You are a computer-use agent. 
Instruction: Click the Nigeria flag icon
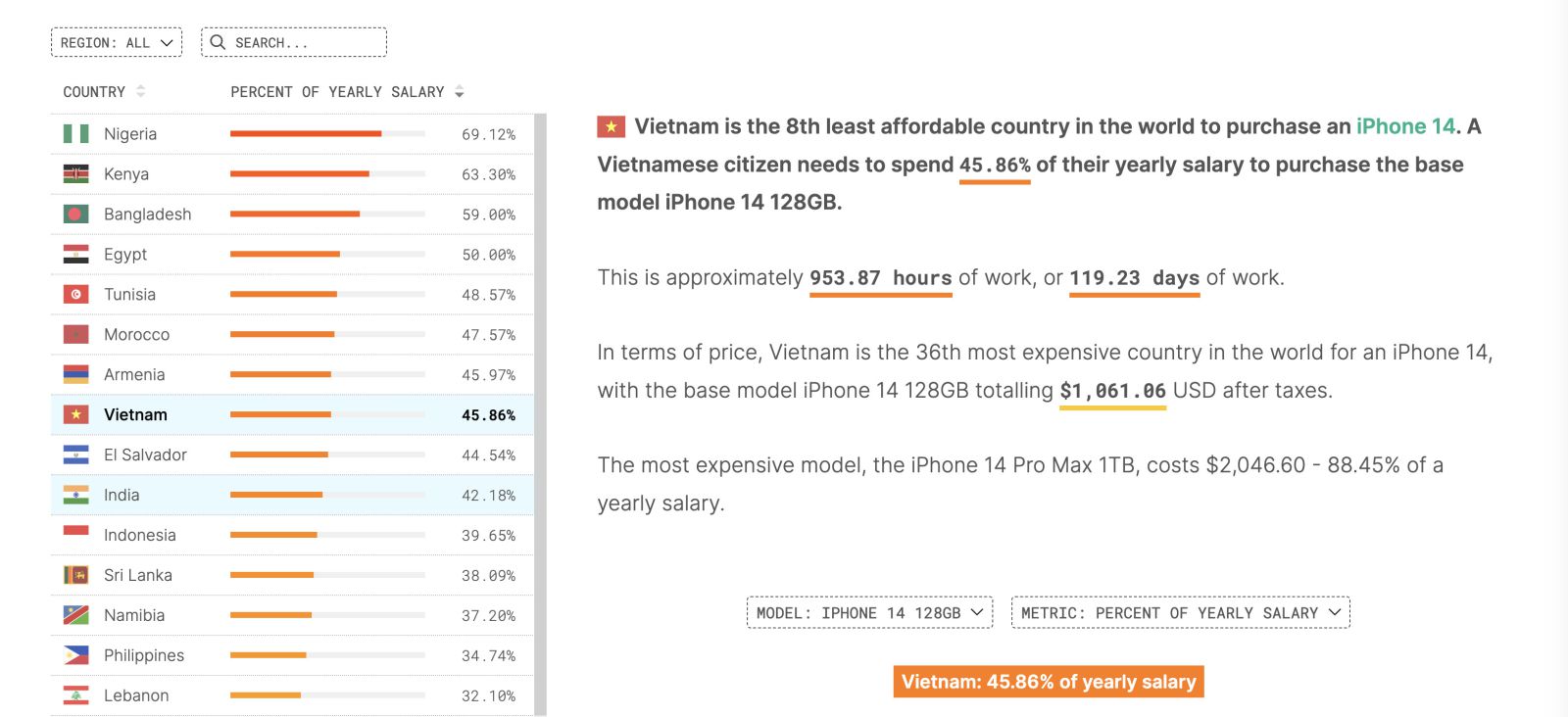tap(78, 133)
